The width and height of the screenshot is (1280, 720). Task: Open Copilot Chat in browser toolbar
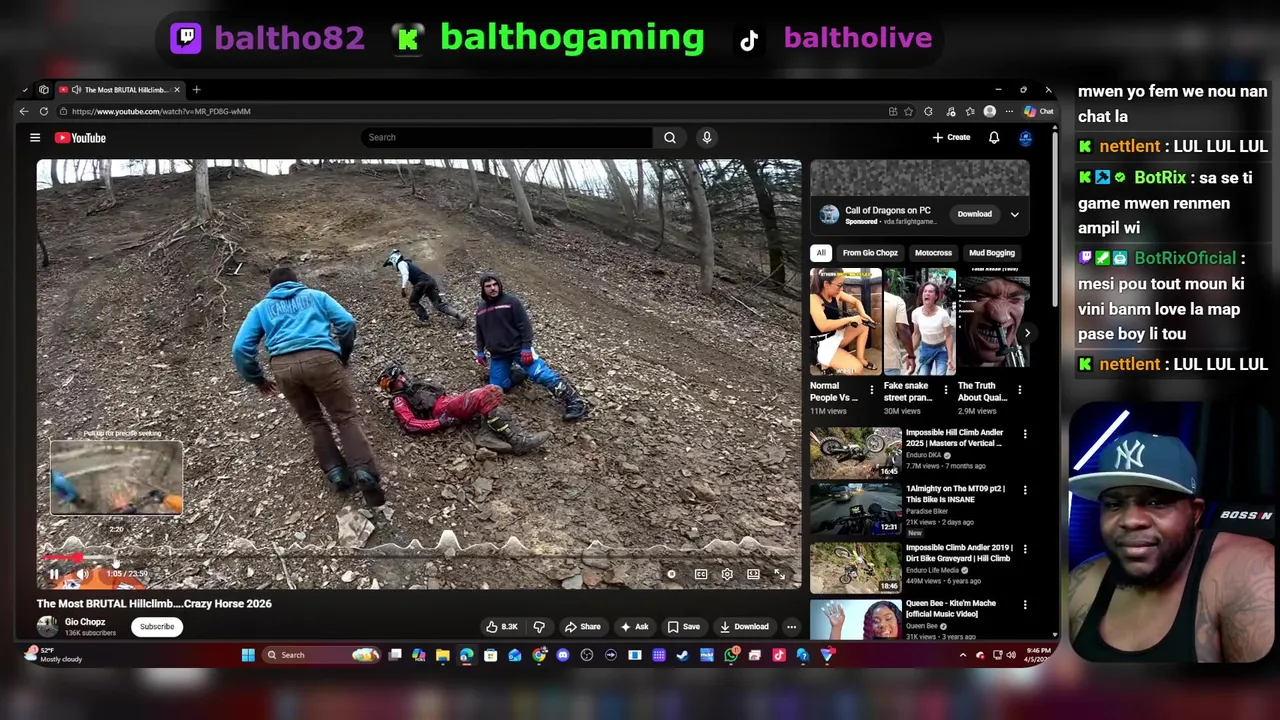(1038, 111)
